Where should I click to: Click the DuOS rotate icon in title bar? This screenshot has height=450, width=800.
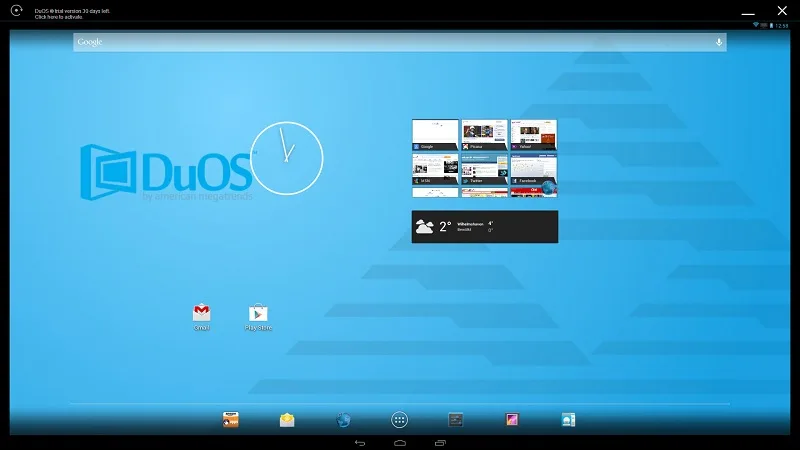[x=16, y=10]
